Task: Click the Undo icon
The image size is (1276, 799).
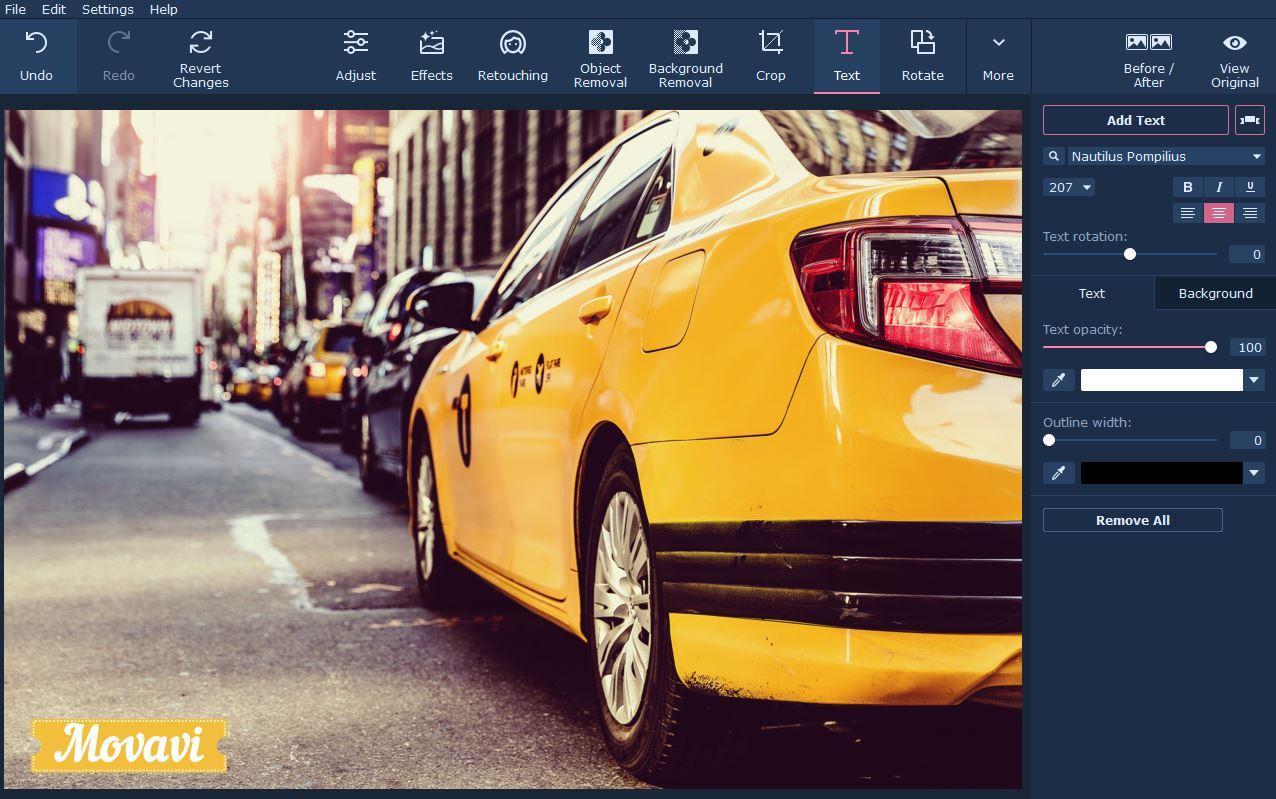Action: pyautogui.click(x=36, y=43)
